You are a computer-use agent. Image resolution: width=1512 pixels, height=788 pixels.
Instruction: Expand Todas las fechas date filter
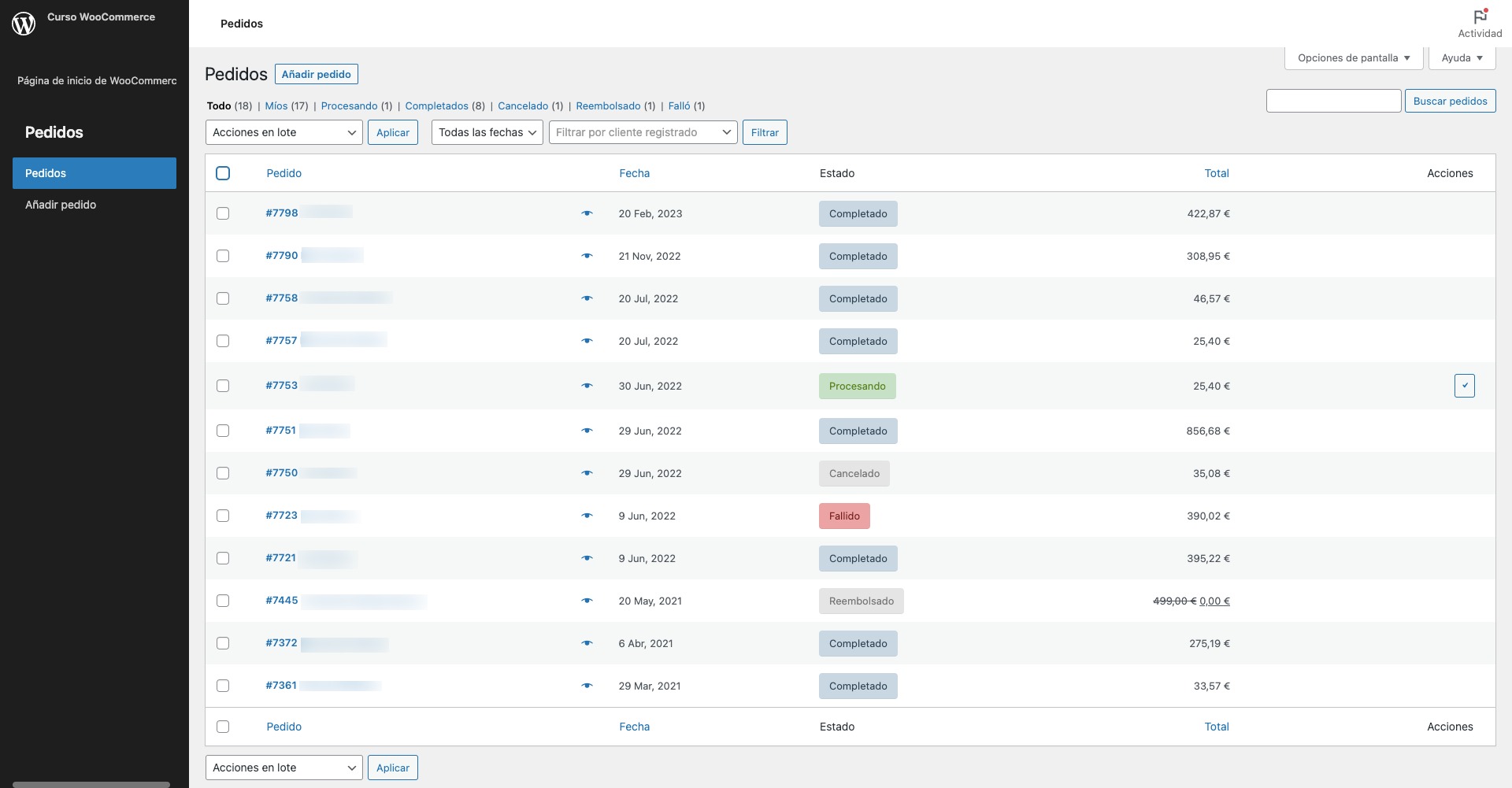pos(487,132)
